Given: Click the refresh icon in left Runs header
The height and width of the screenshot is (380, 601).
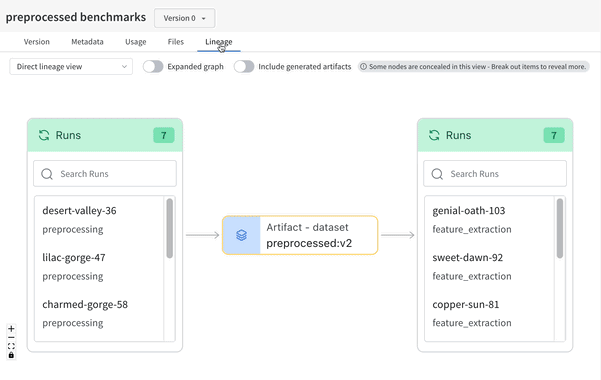Looking at the screenshot, I should pos(44,135).
